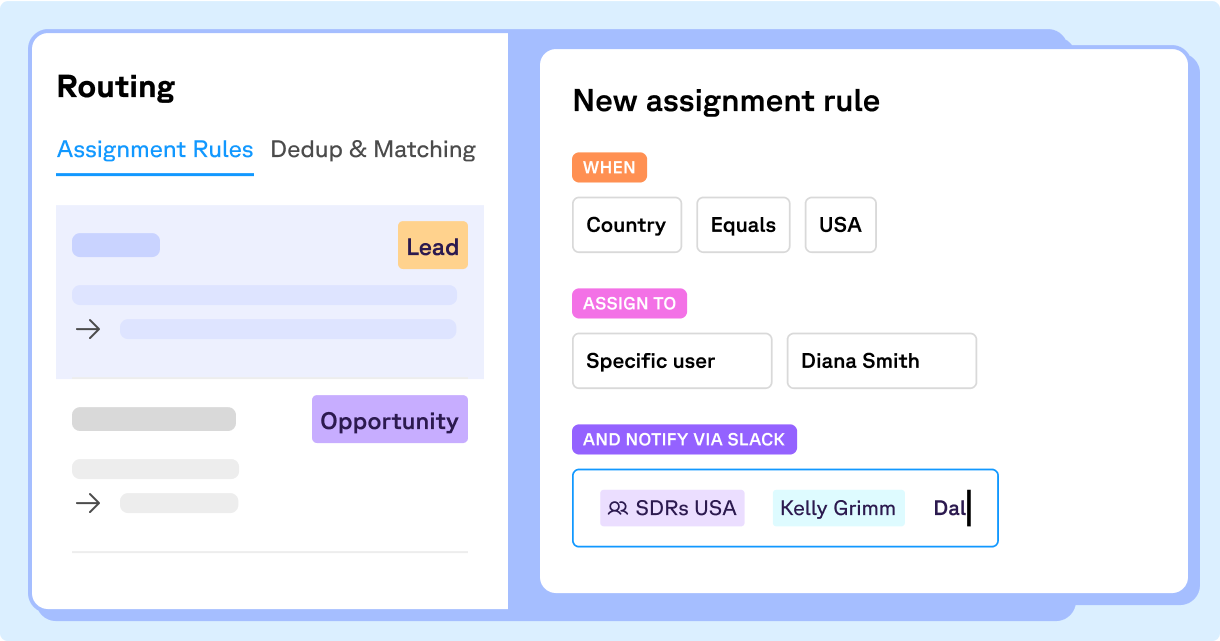Select the SDRs USA recipient chip
This screenshot has width=1220, height=641.
pyautogui.click(x=672, y=508)
